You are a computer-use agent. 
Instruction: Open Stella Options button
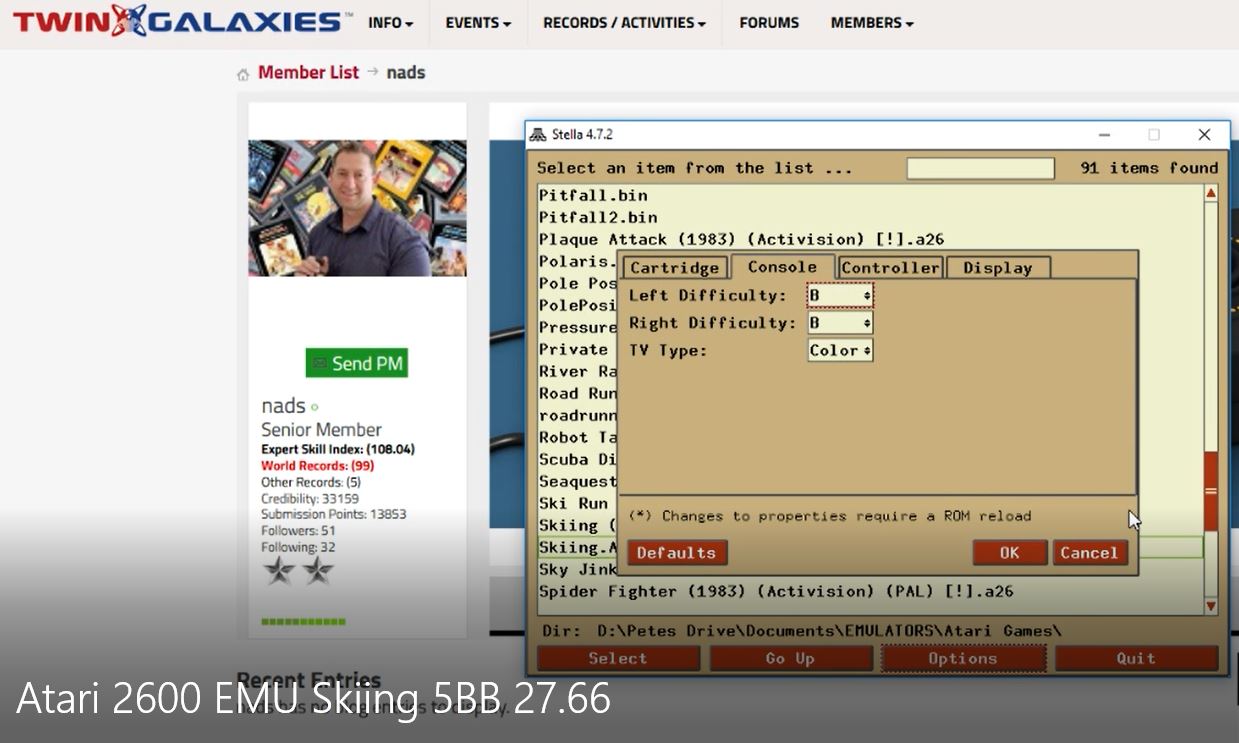pos(963,658)
